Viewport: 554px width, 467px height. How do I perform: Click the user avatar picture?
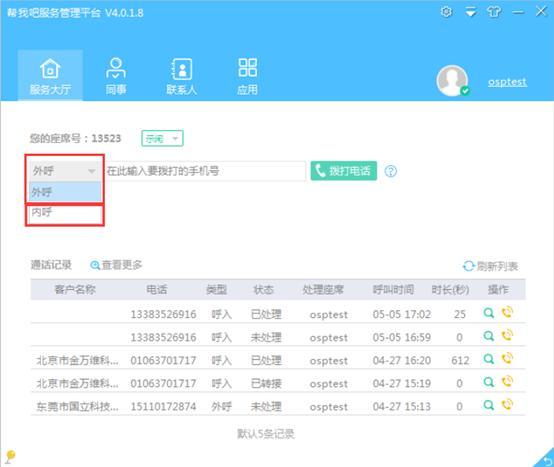coord(452,81)
